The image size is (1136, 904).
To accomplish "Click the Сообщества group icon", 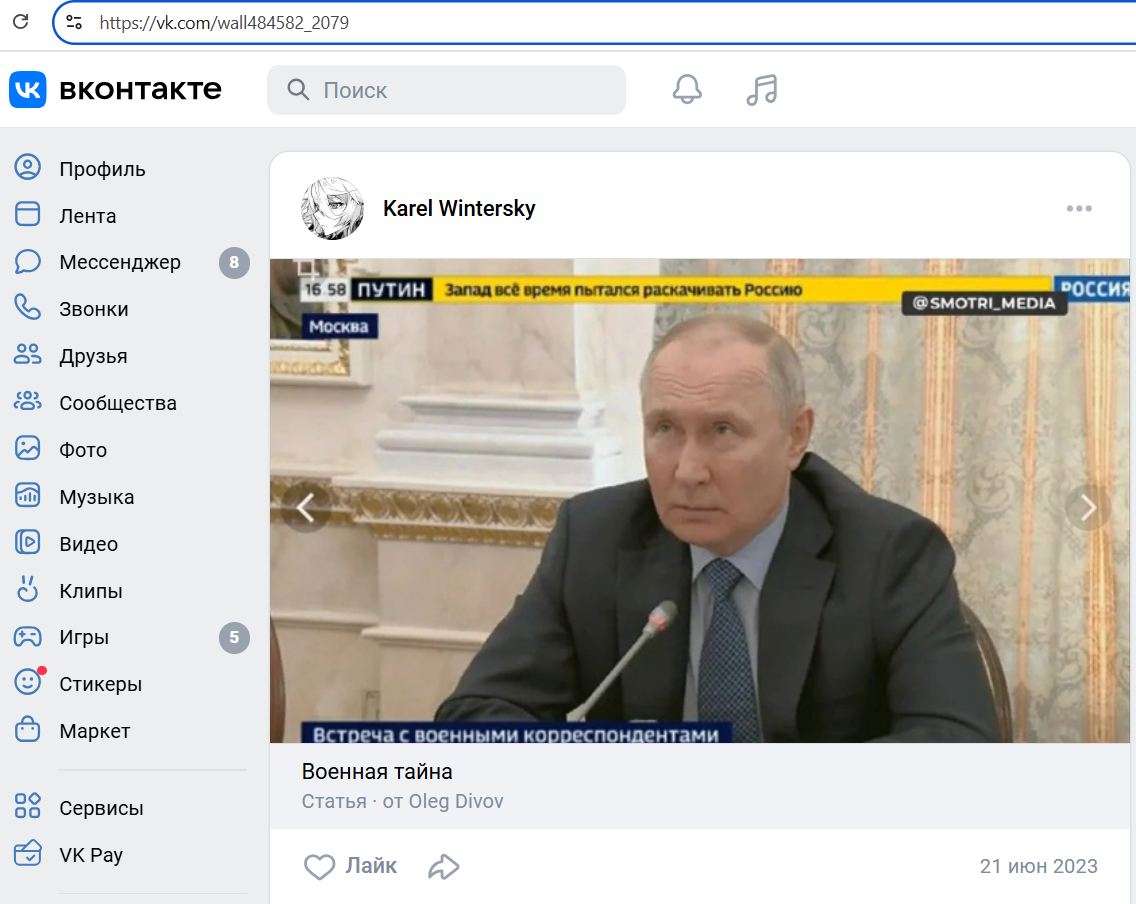I will click(x=28, y=403).
